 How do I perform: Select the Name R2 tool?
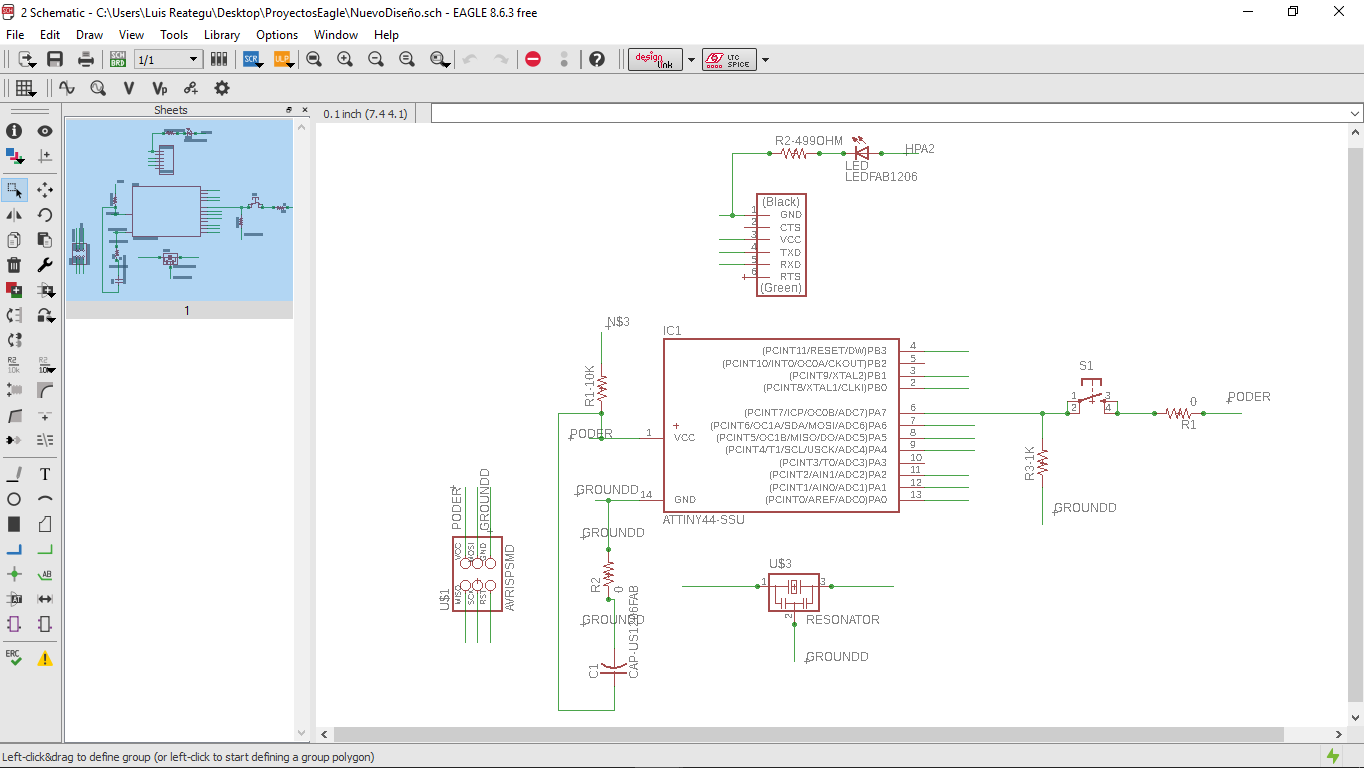(x=14, y=364)
